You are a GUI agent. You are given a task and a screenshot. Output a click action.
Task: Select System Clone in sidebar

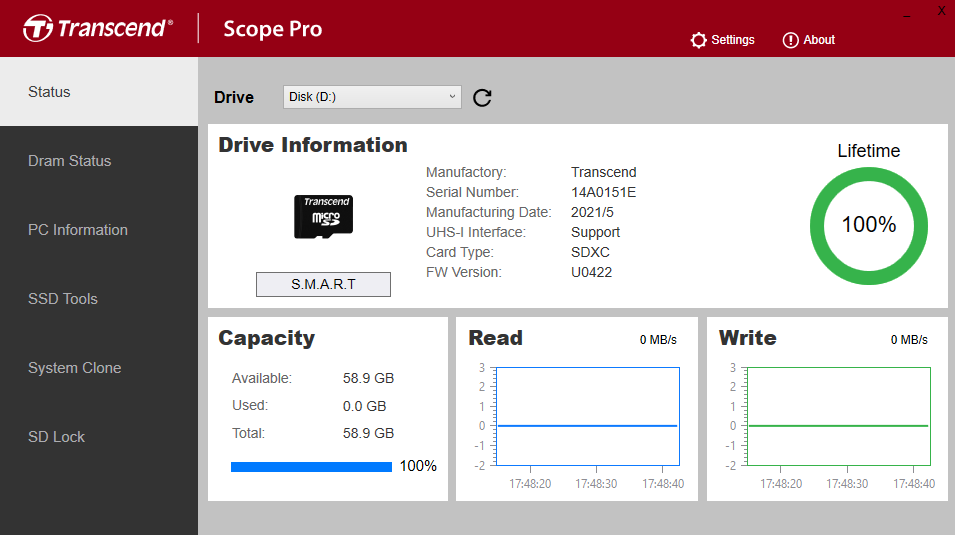click(99, 368)
